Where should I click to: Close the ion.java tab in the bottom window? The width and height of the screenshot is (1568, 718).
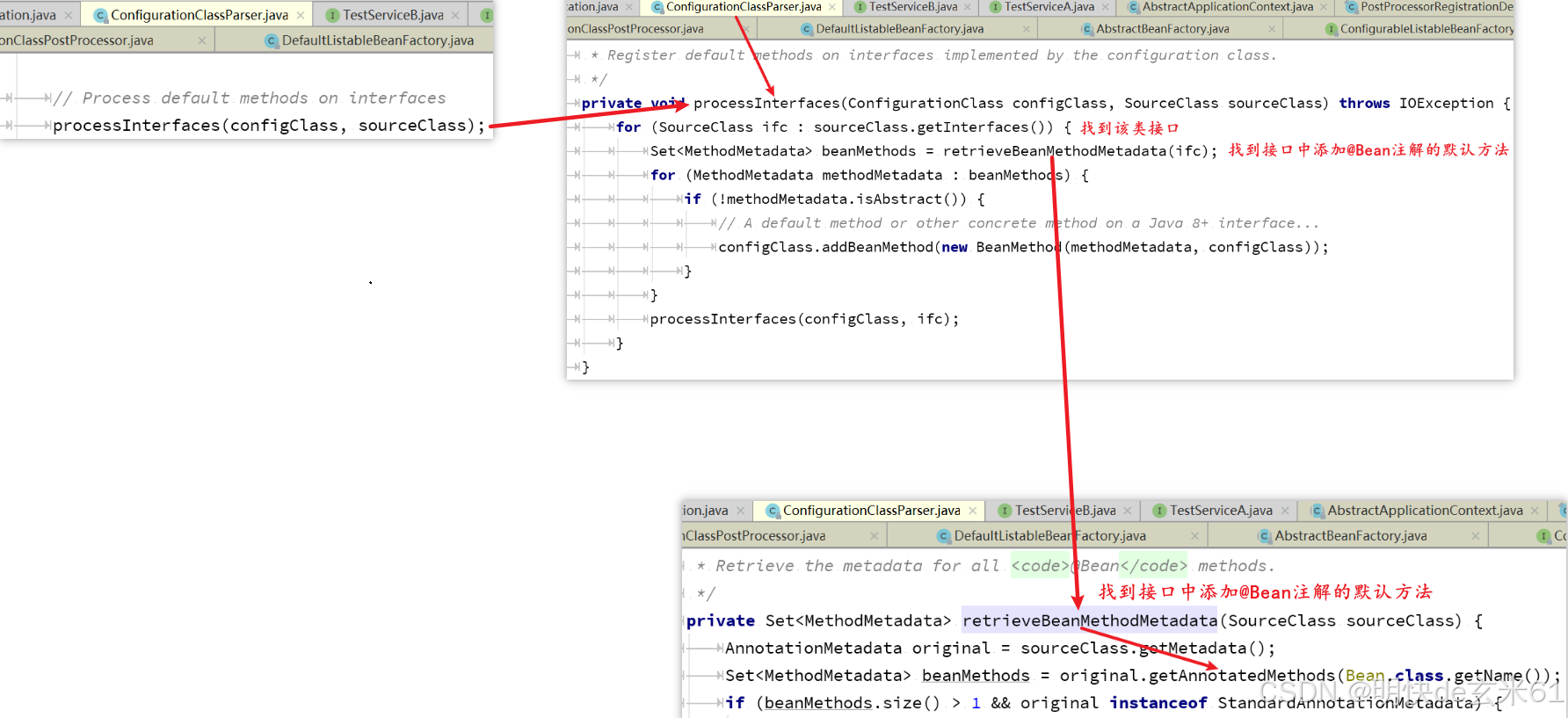point(741,511)
